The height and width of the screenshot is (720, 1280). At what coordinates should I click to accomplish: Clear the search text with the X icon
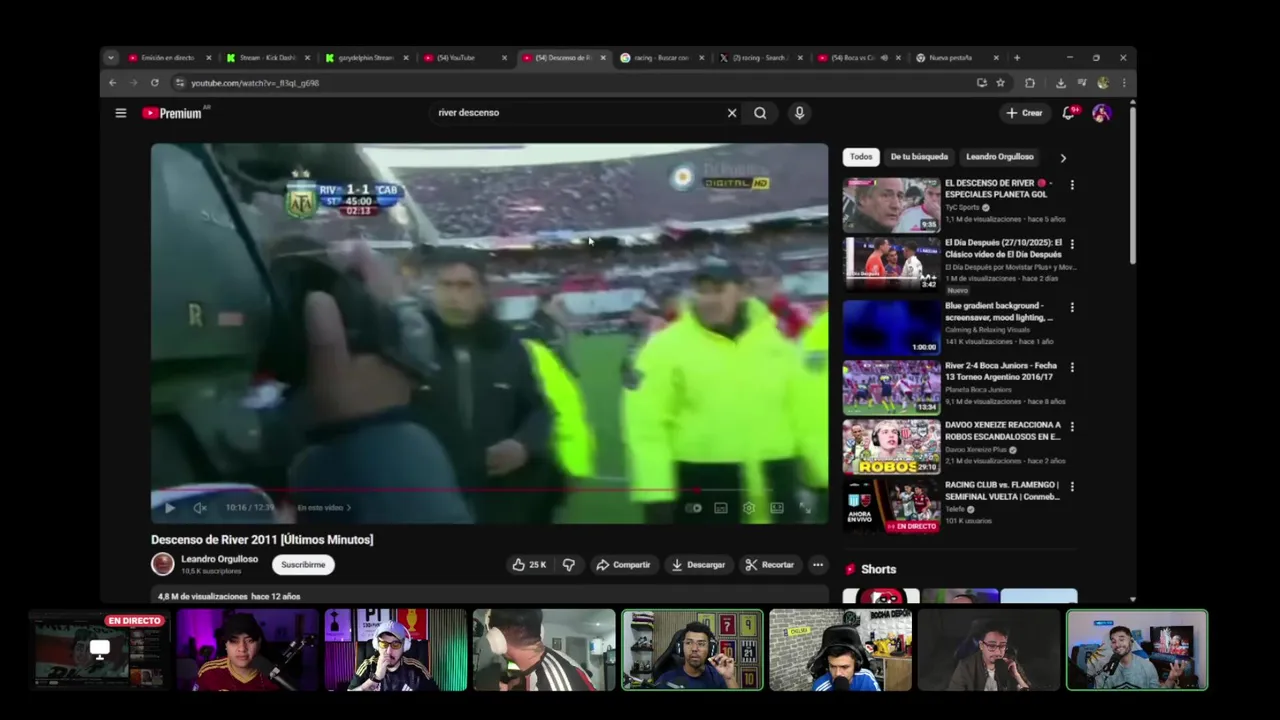click(732, 113)
